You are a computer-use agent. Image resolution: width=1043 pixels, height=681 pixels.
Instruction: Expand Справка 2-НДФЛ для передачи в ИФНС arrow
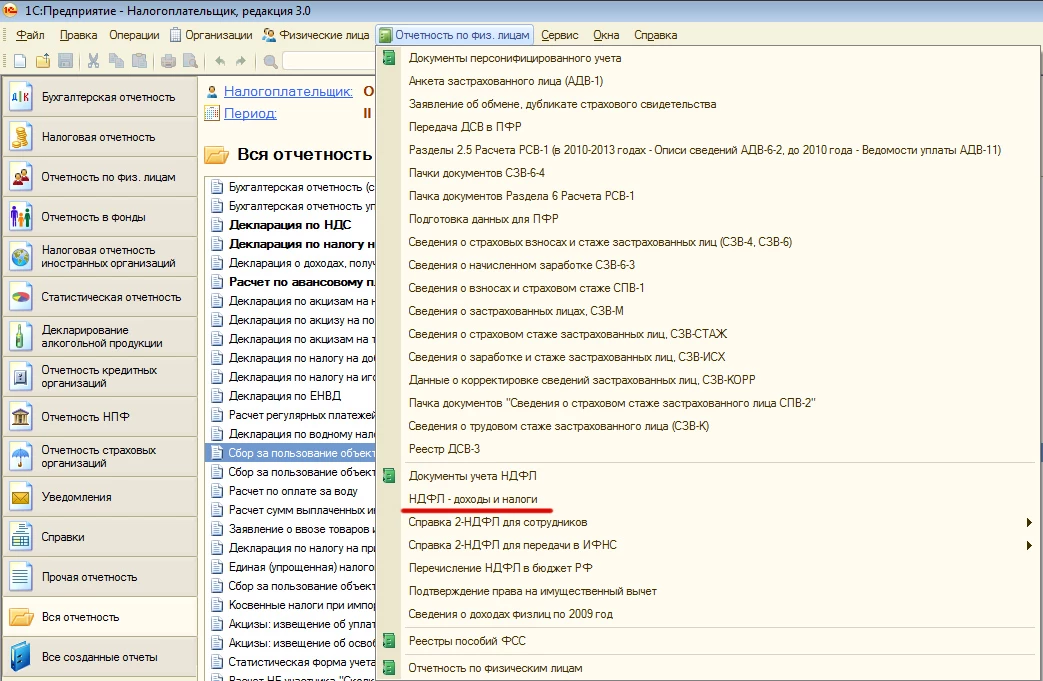pos(1028,545)
